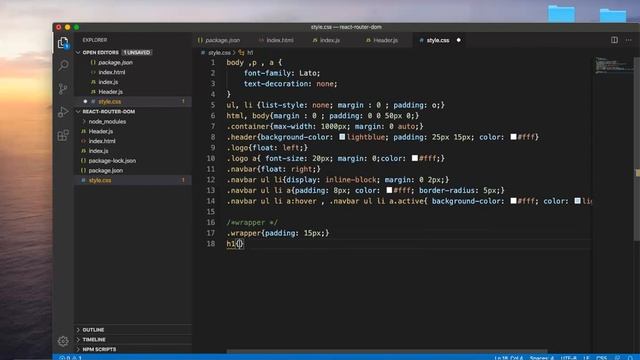Open the Explorer view in activity bar
This screenshot has width=640, height=360.
63,43
